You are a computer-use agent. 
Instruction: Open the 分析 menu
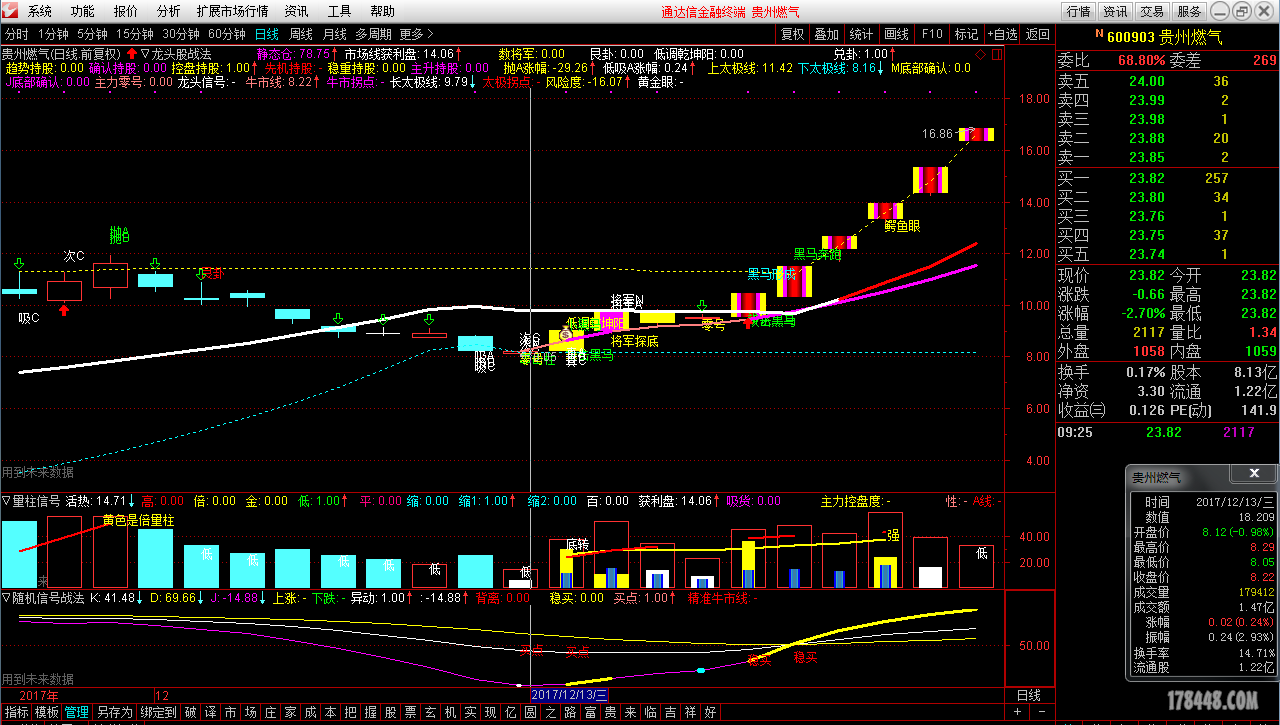[169, 11]
